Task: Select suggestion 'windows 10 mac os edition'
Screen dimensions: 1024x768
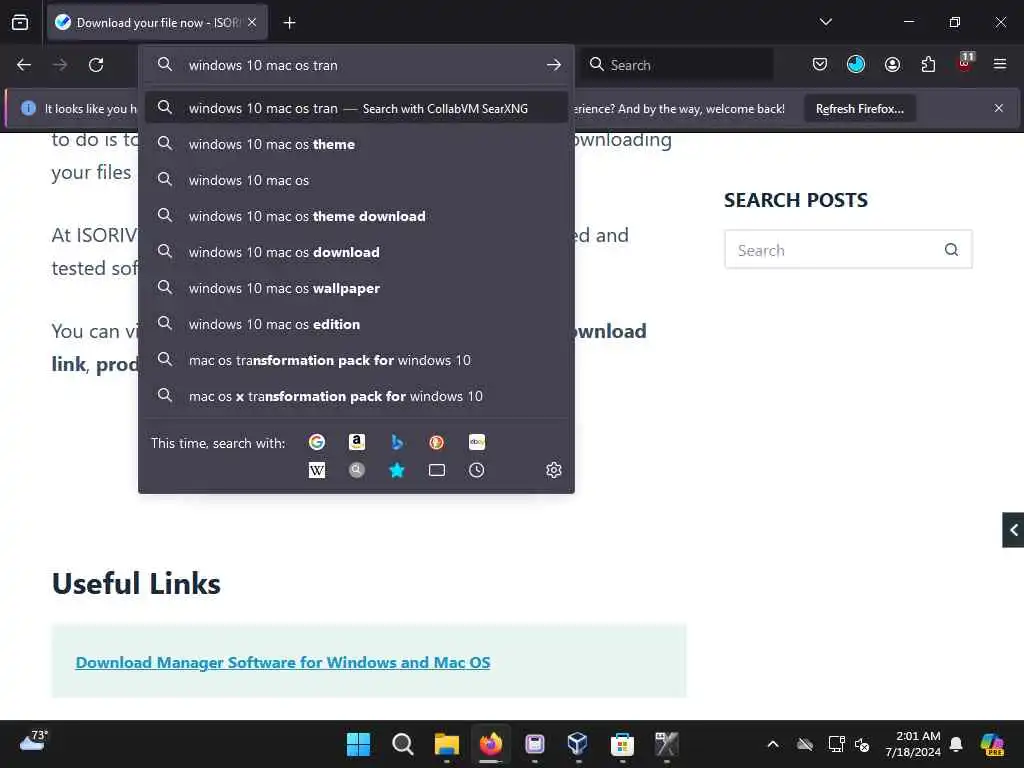Action: click(357, 324)
